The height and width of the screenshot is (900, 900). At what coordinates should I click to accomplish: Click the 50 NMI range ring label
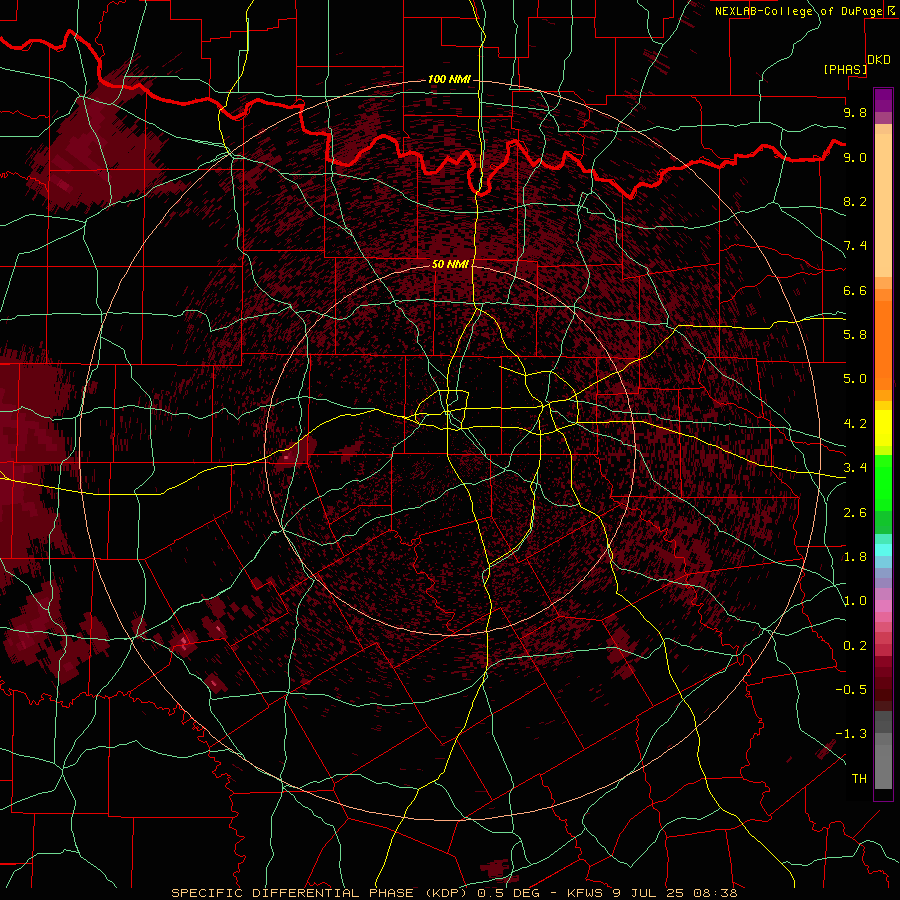tap(450, 264)
